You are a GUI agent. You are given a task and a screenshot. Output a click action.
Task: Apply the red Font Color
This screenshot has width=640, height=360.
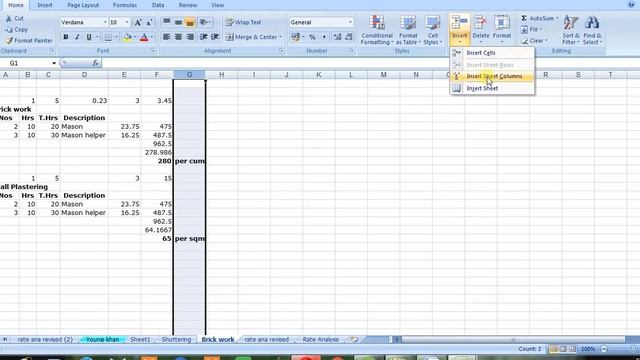(144, 37)
